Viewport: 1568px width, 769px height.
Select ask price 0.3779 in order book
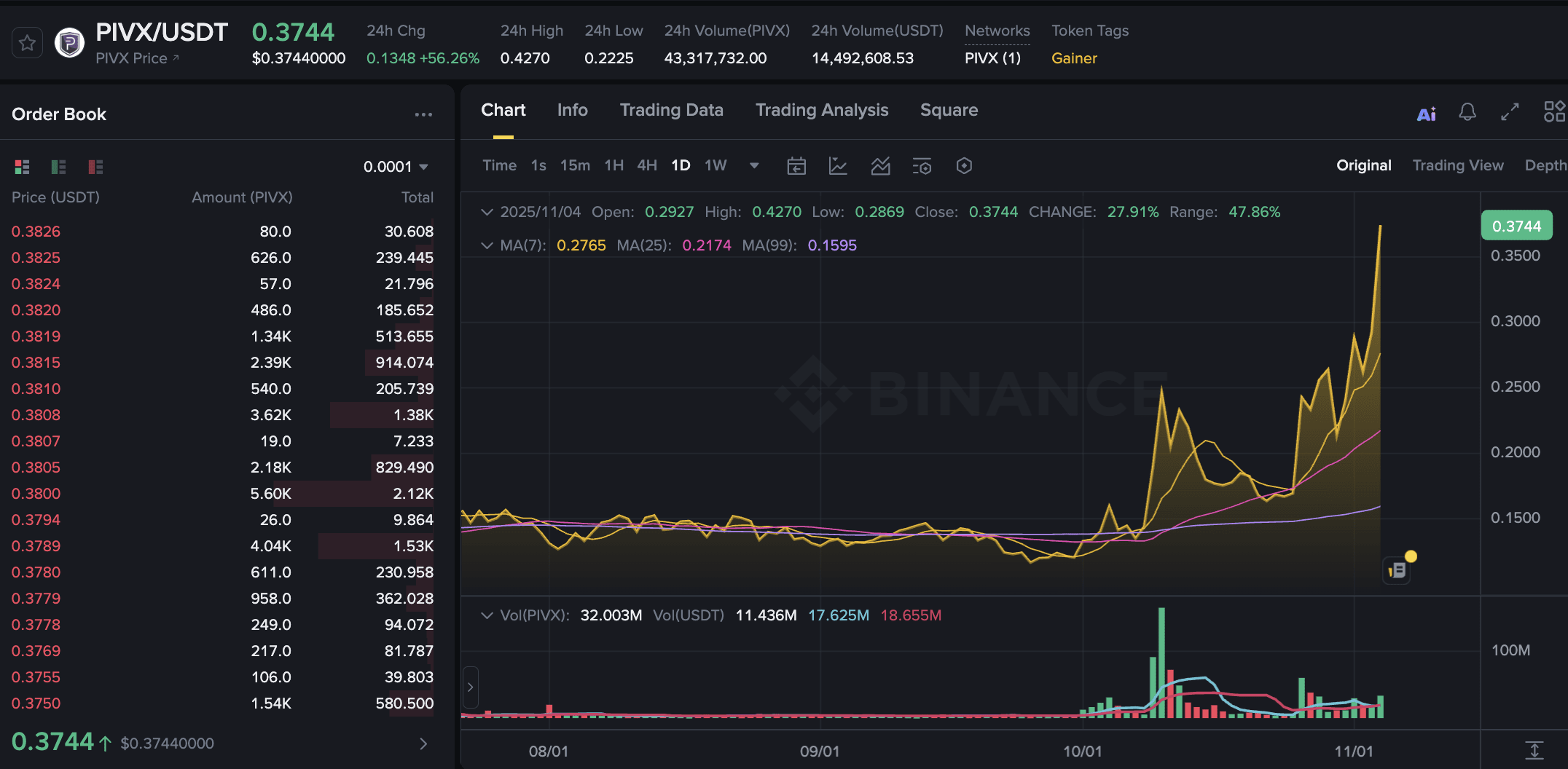[x=36, y=599]
